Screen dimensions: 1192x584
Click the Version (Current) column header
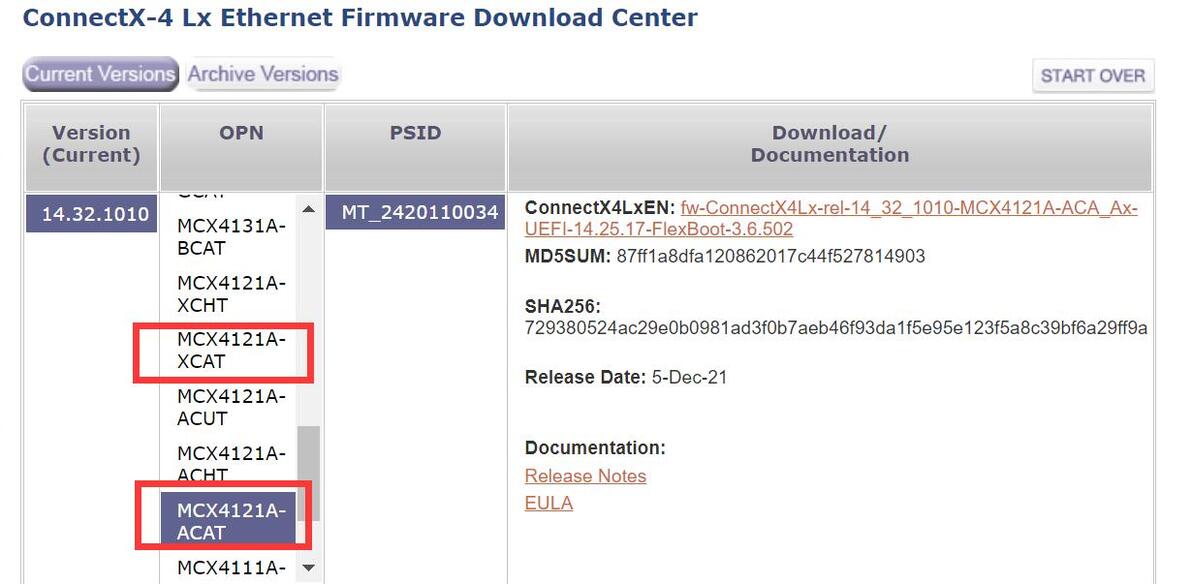(x=91, y=144)
